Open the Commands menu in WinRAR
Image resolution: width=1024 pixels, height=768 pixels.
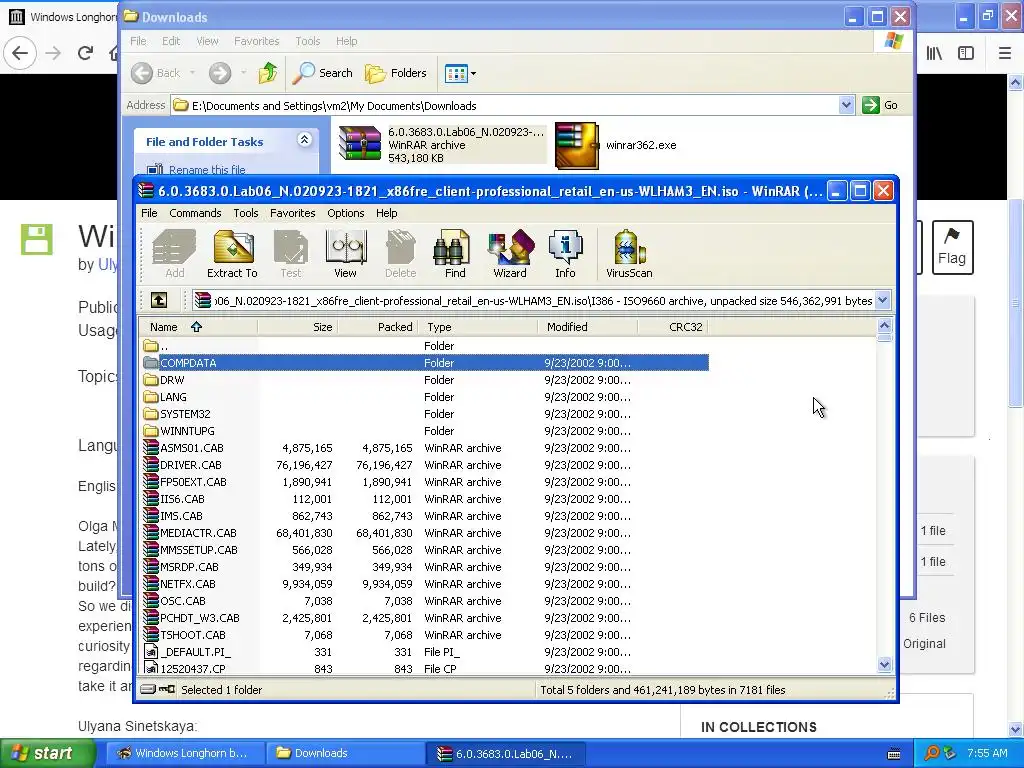coord(195,213)
